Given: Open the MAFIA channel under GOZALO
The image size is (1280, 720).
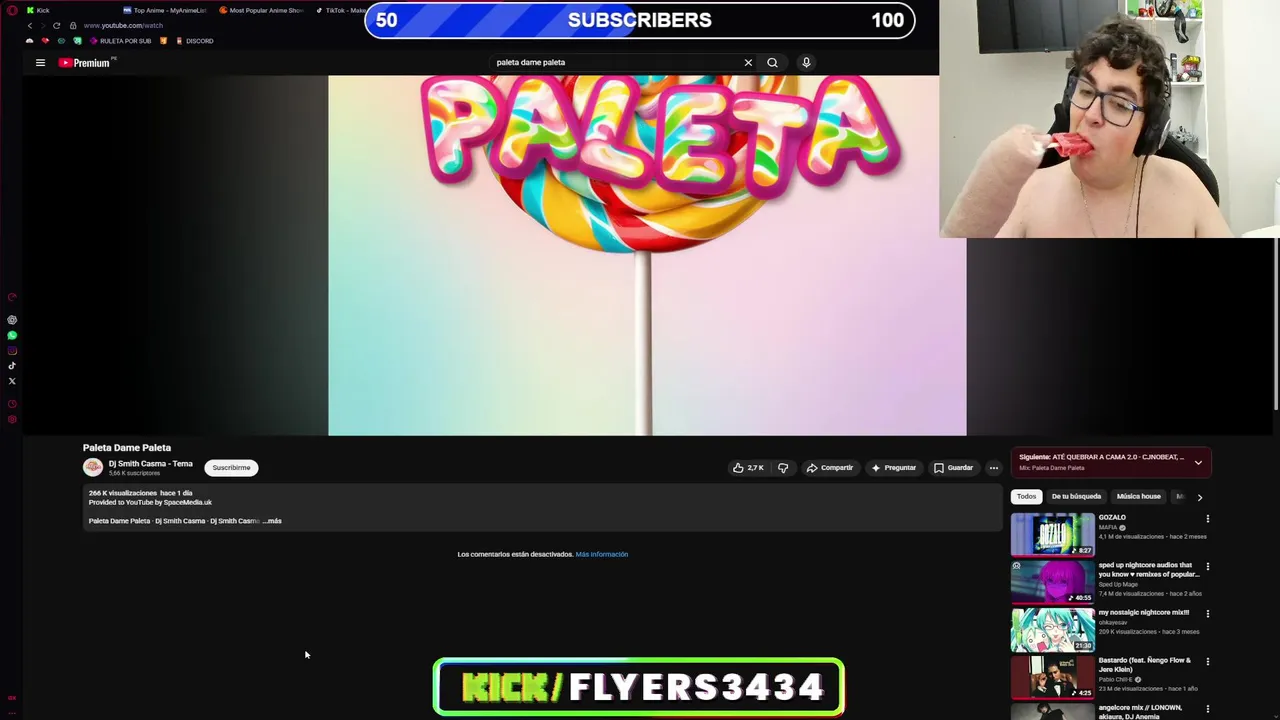Looking at the screenshot, I should [x=1108, y=527].
